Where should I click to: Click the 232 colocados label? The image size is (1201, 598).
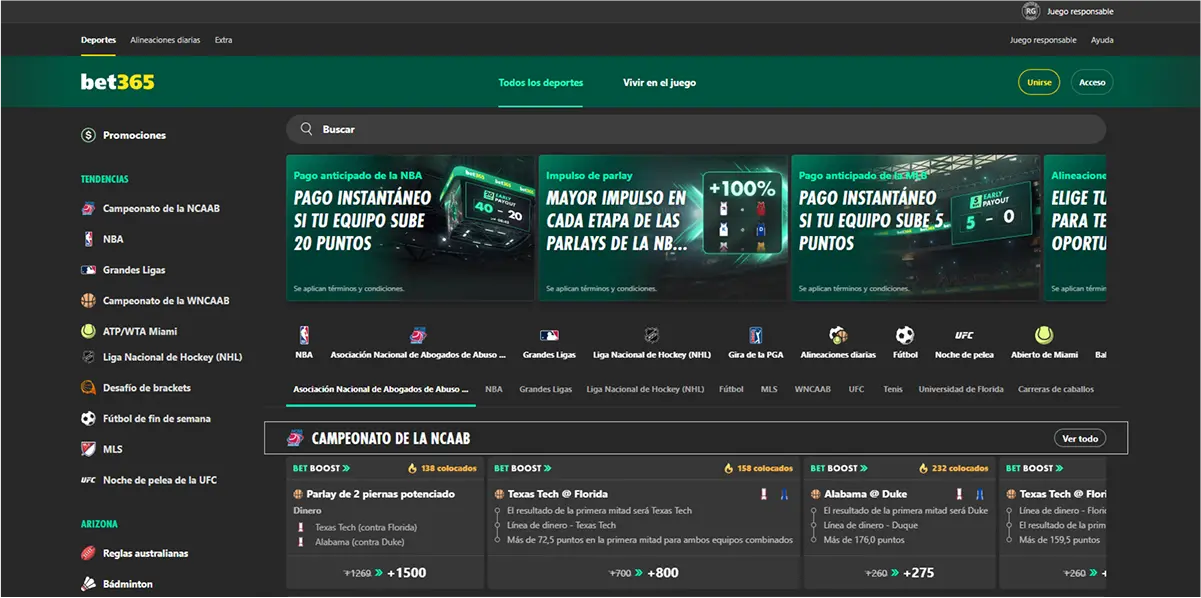click(x=960, y=468)
